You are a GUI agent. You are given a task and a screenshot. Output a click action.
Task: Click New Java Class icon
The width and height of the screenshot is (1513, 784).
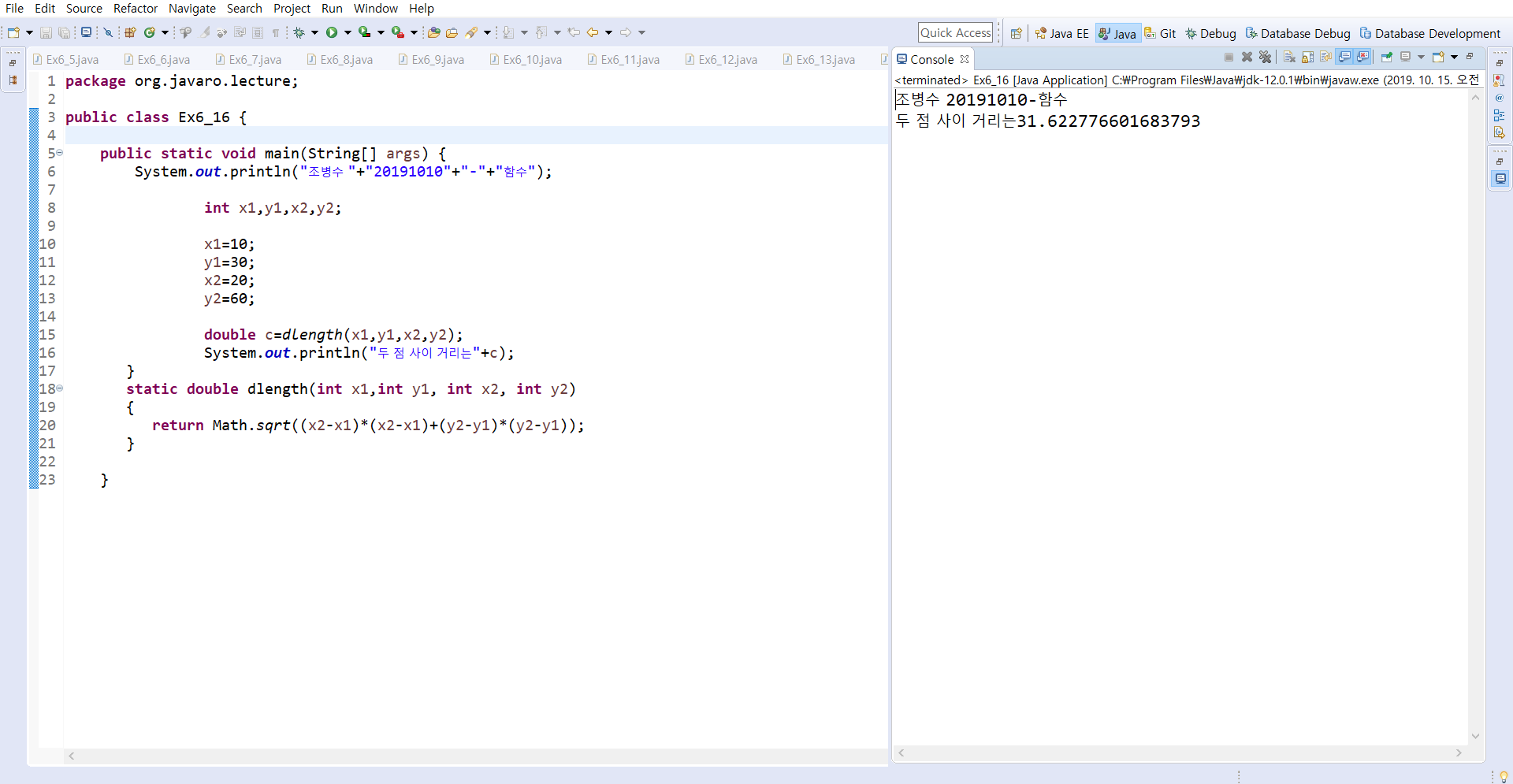(149, 32)
